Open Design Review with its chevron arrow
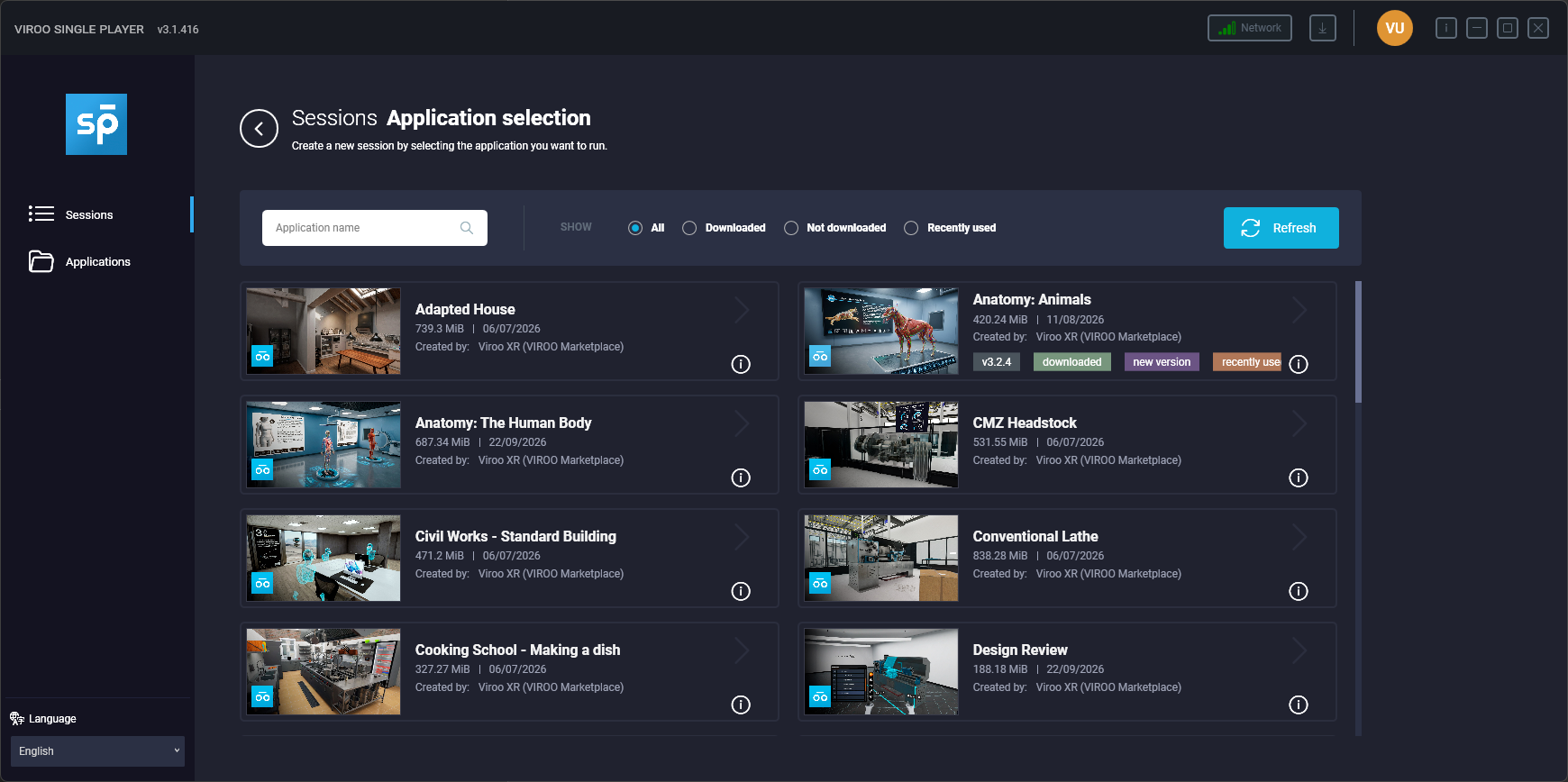Image resolution: width=1568 pixels, height=782 pixels. [x=1300, y=650]
